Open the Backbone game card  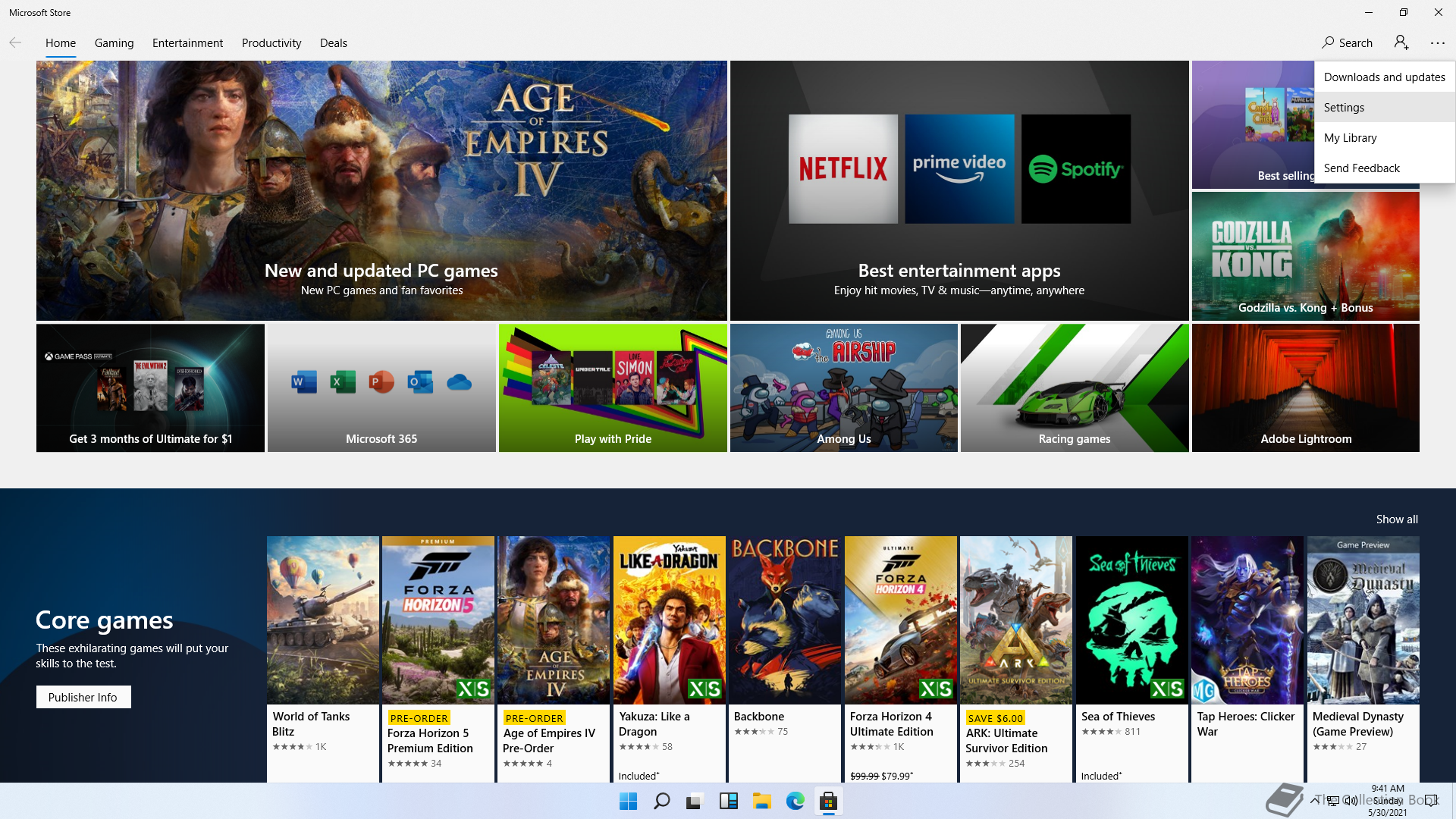point(785,659)
